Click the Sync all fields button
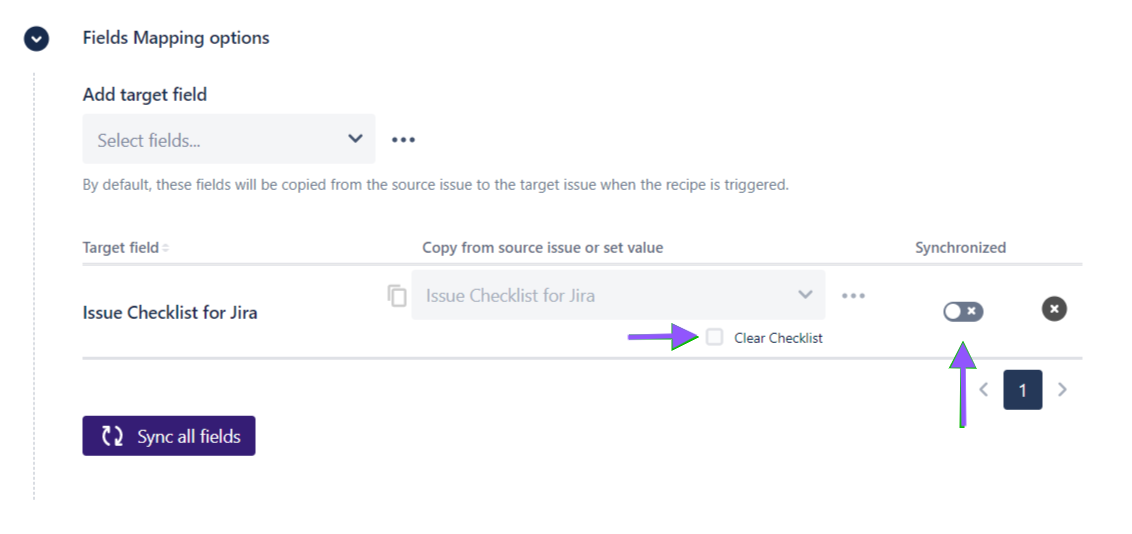 pyautogui.click(x=169, y=436)
